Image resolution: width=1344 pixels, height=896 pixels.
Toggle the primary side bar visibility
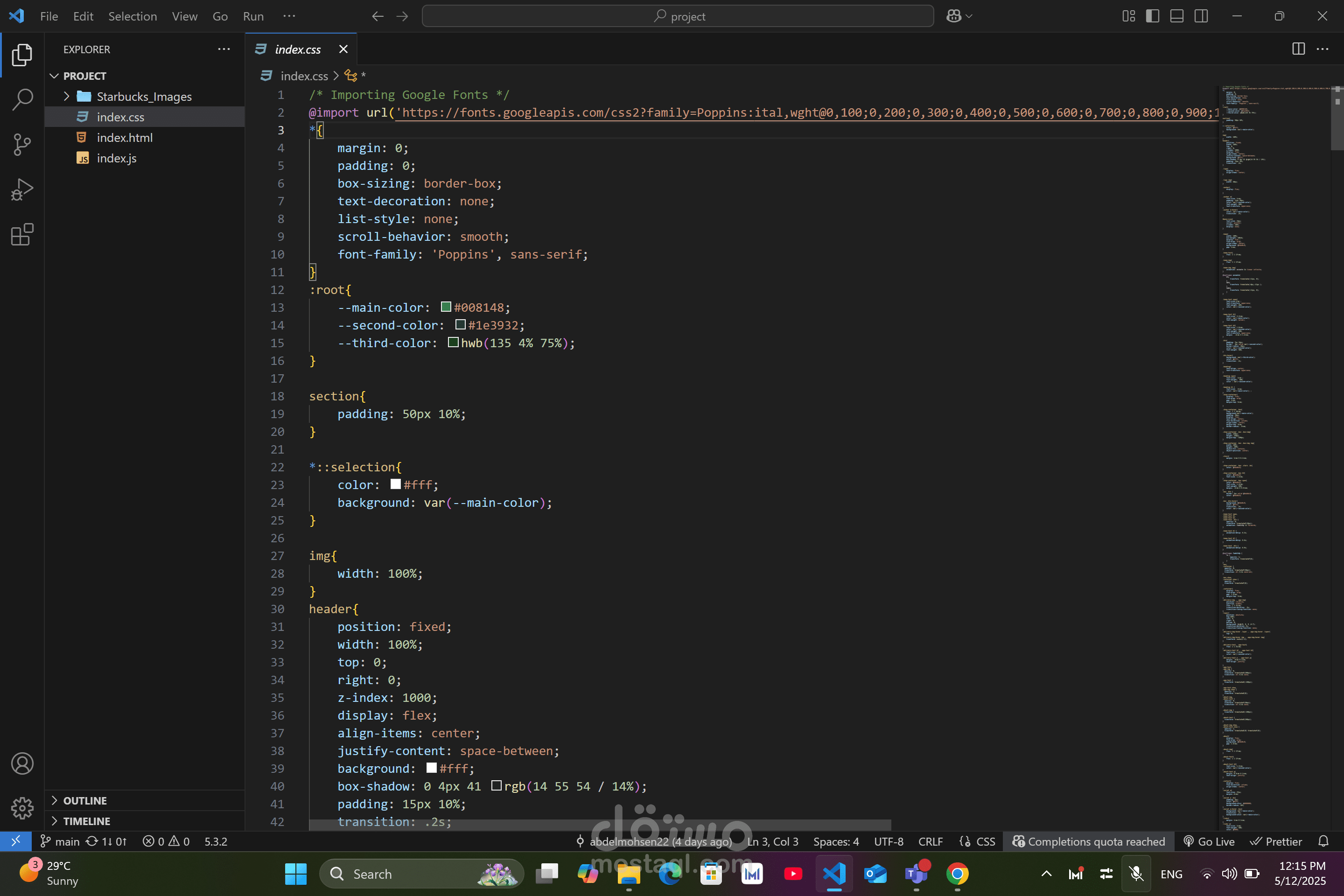pyautogui.click(x=1153, y=16)
